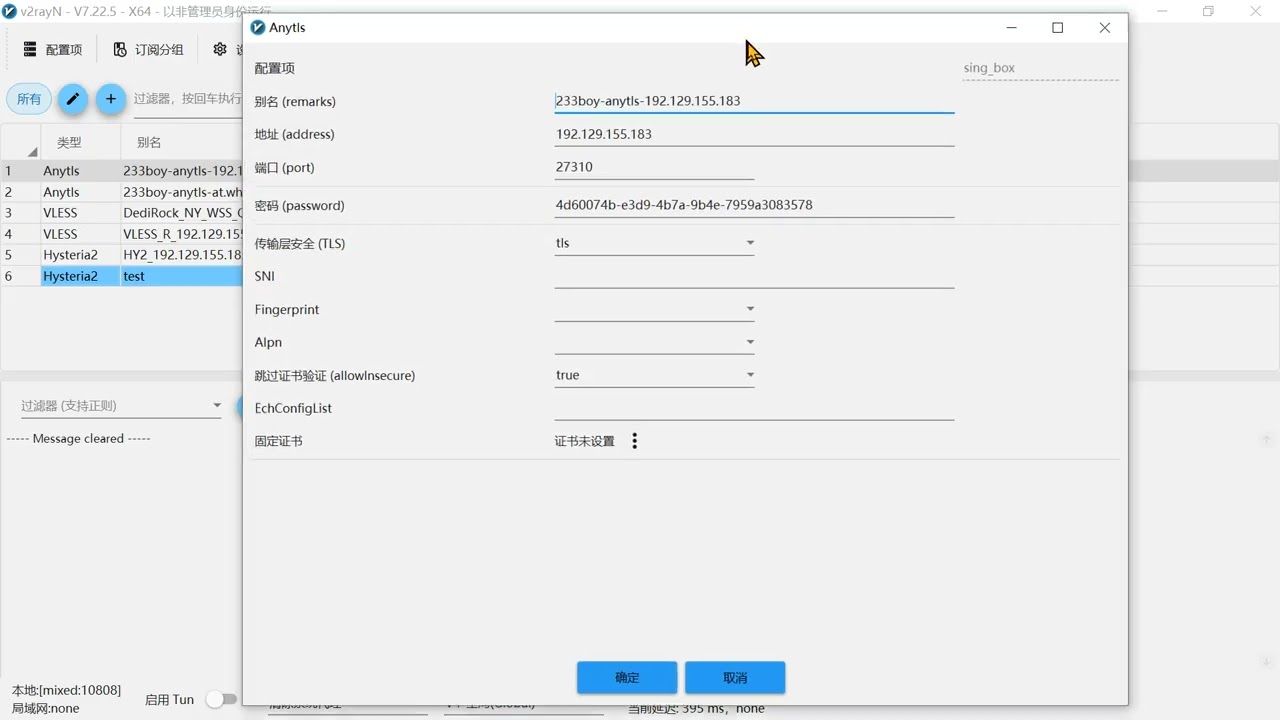Screen dimensions: 1280x720
Task: Toggle the 启用 Tun switch
Action: [222, 699]
